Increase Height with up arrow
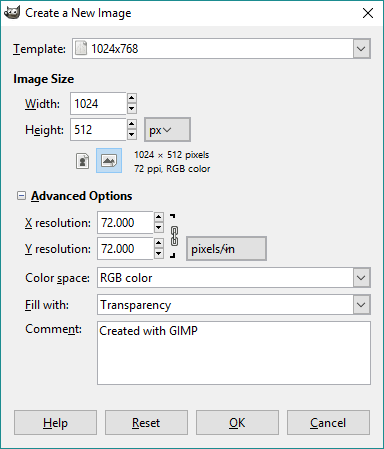The image size is (384, 449). (x=132, y=124)
